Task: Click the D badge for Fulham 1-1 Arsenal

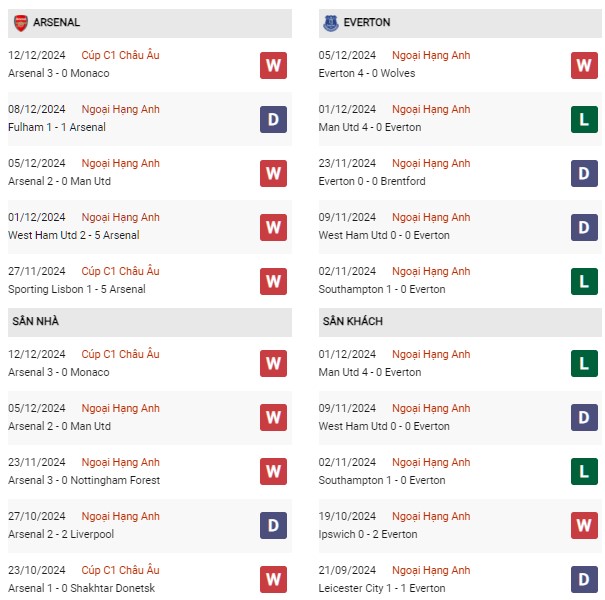Action: coord(273,119)
